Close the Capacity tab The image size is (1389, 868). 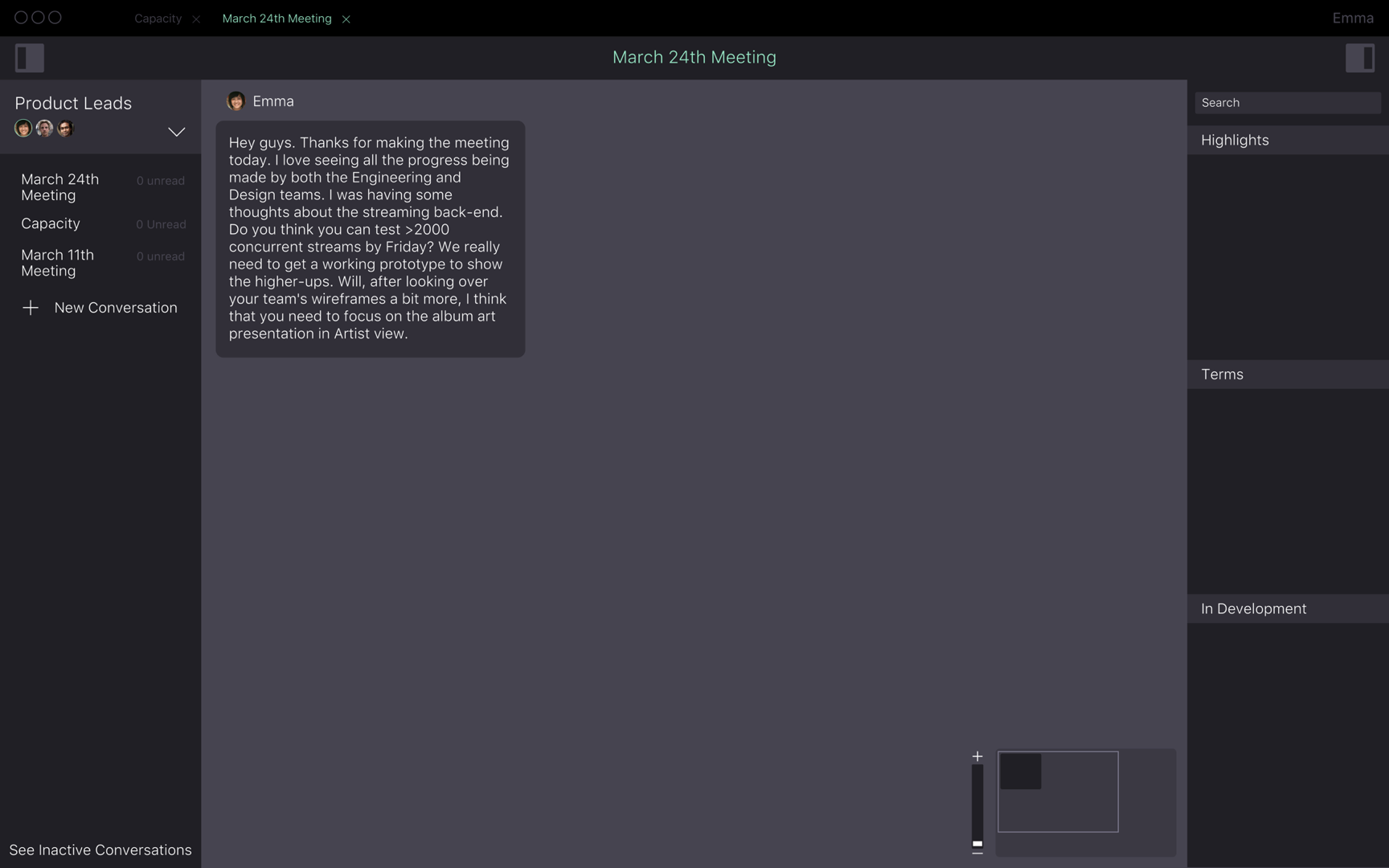(x=196, y=19)
